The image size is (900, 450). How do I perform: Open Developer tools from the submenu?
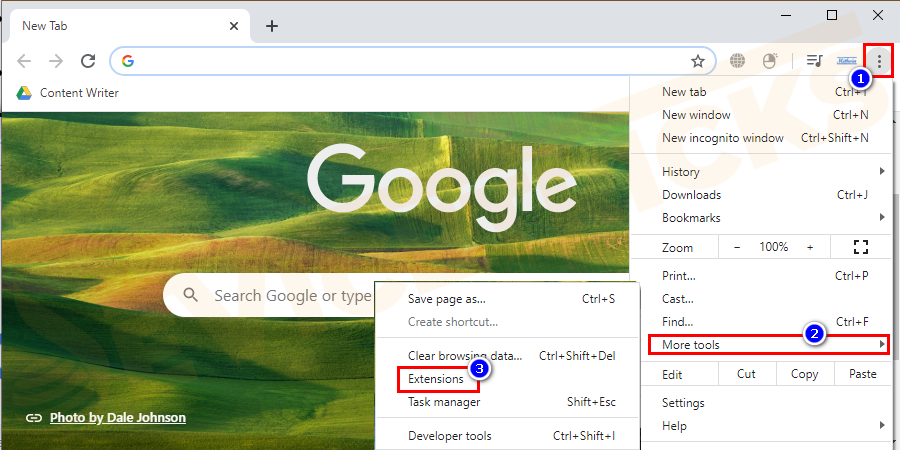click(x=507, y=436)
